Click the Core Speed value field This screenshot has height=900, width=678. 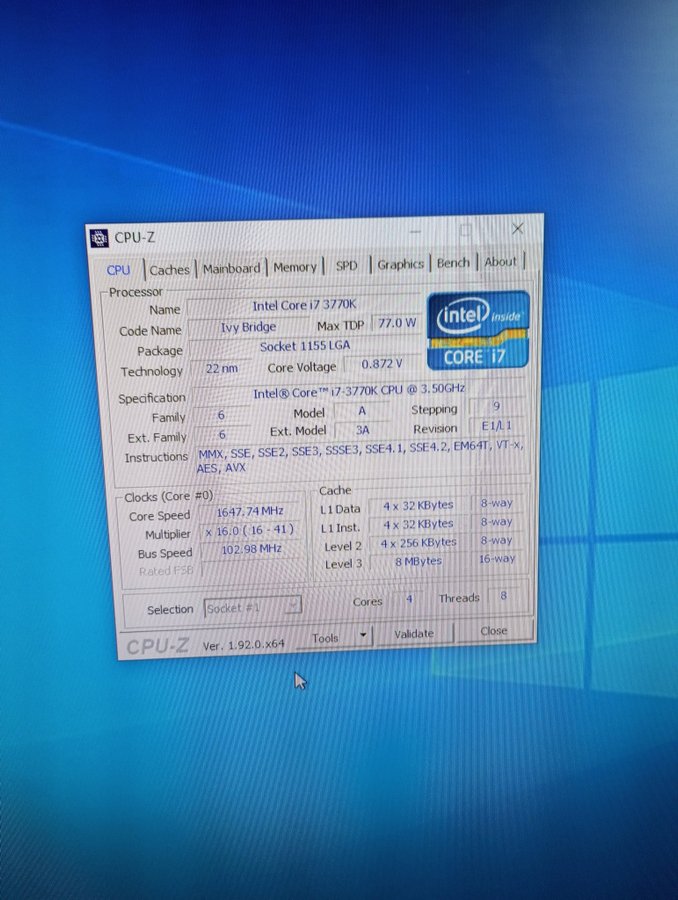pos(250,512)
